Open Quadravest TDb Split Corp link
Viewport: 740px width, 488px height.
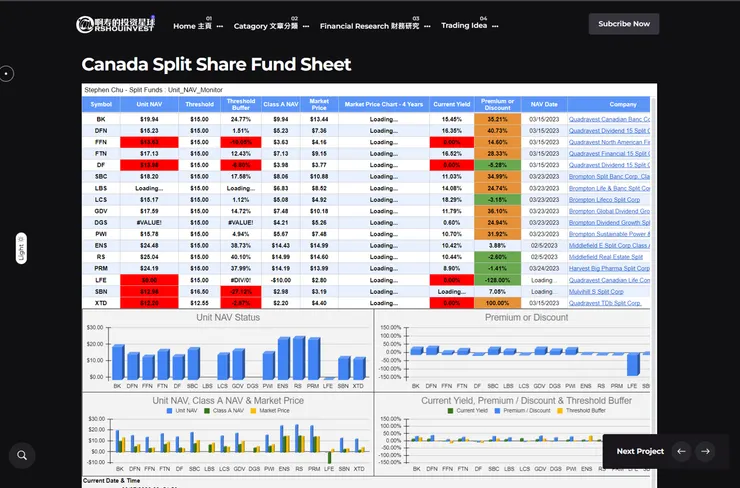click(x=605, y=303)
